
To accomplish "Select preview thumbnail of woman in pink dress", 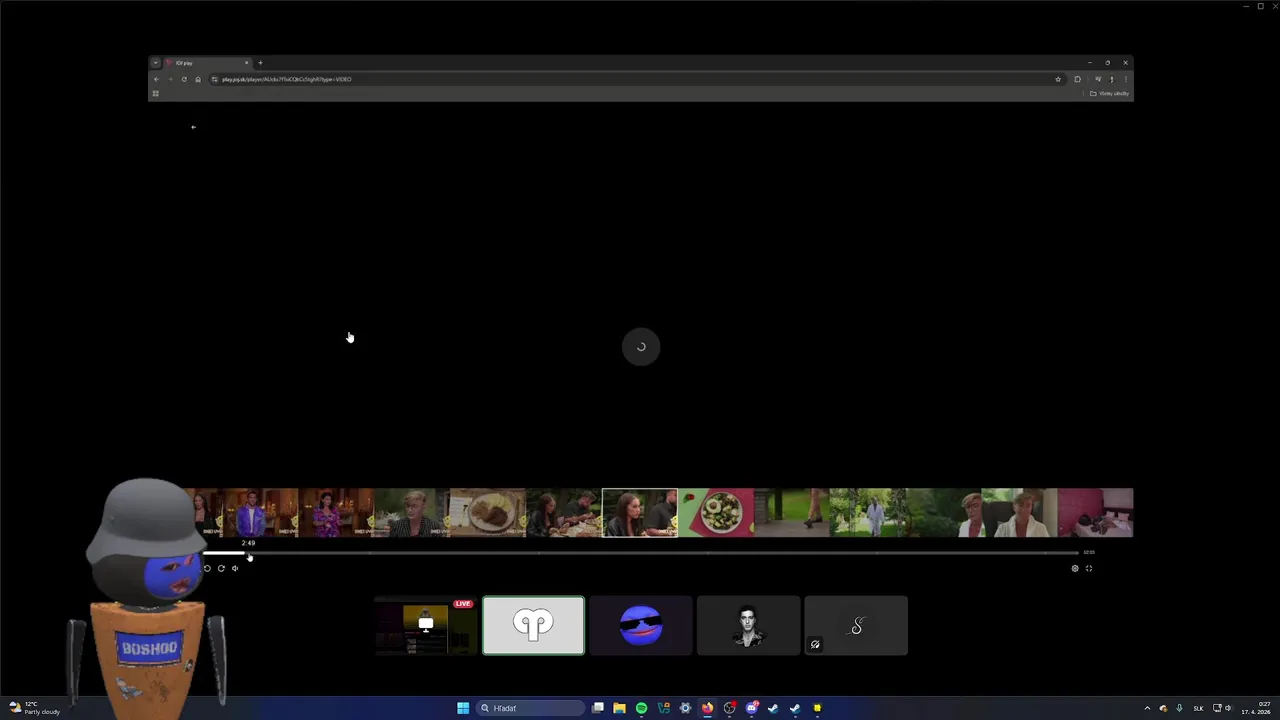I will [336, 513].
